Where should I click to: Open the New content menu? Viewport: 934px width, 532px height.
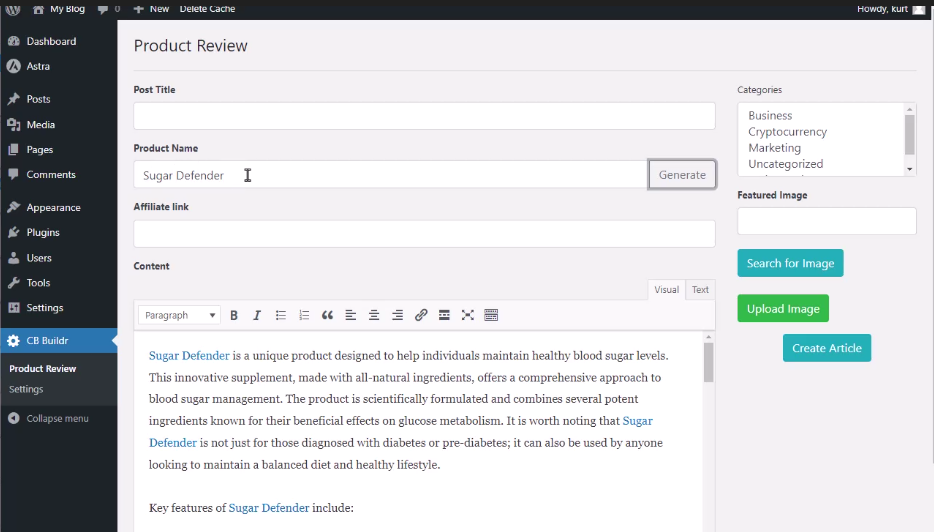pos(151,9)
